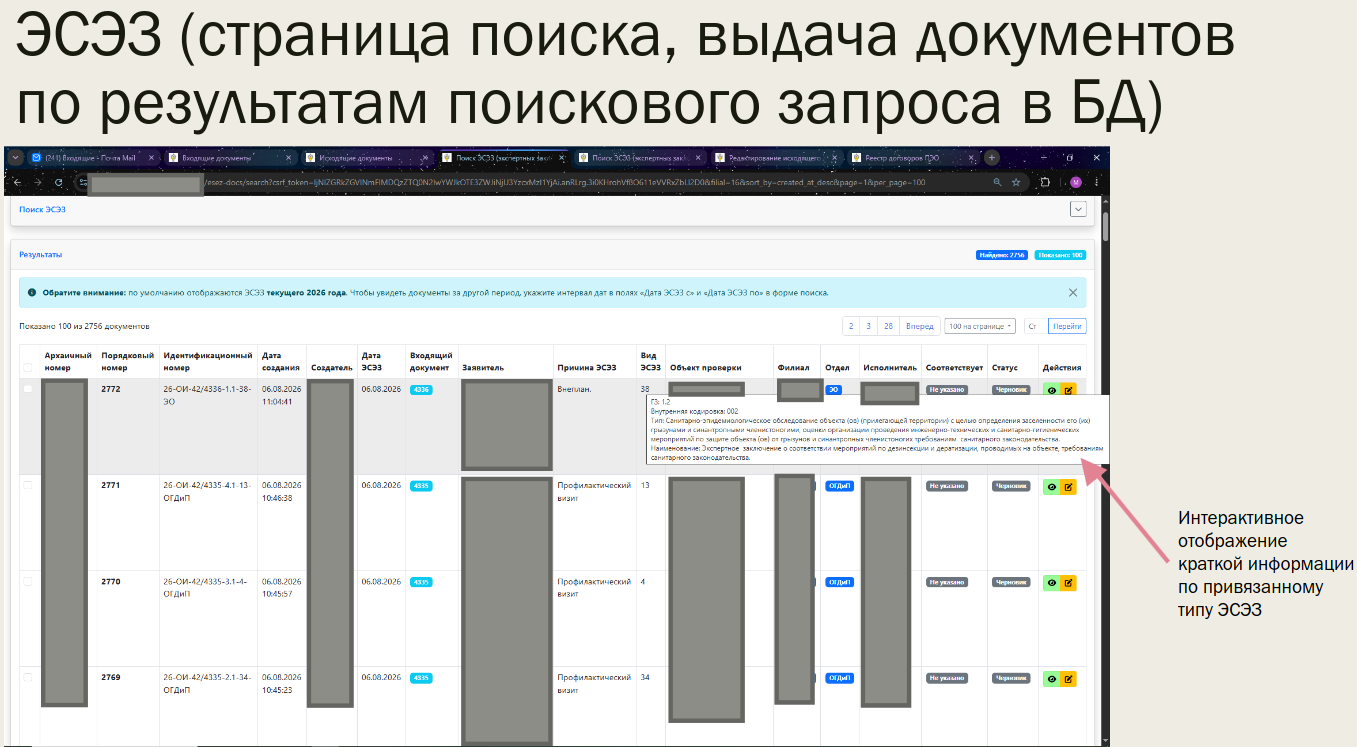
Task: Click the 'Найдено: 2756' badge
Action: pyautogui.click(x=1002, y=255)
